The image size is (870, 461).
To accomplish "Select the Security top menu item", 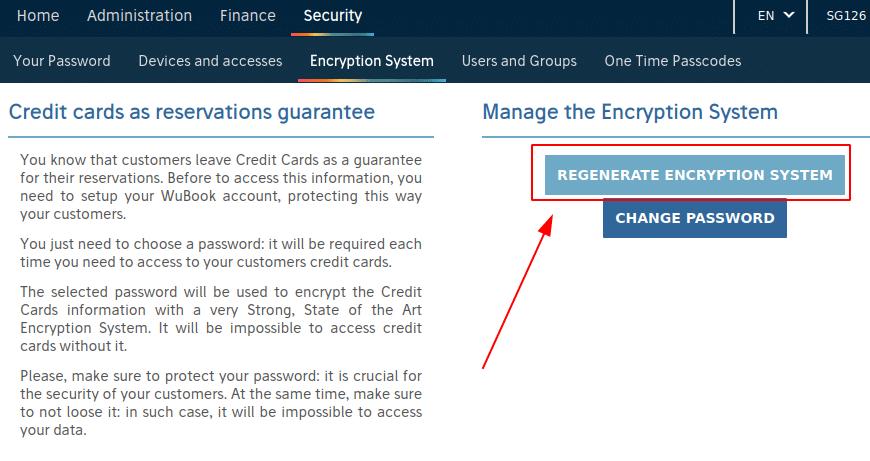I will pos(333,16).
